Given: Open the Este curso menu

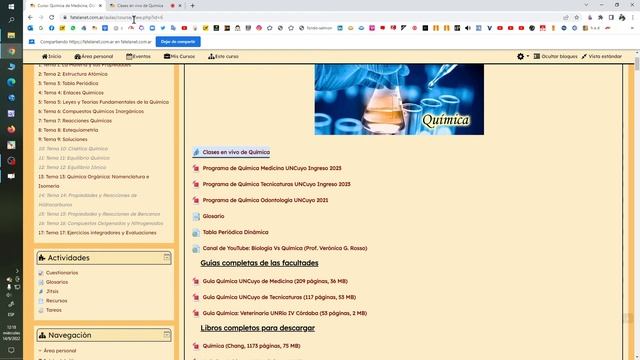Looking at the screenshot, I should [223, 56].
